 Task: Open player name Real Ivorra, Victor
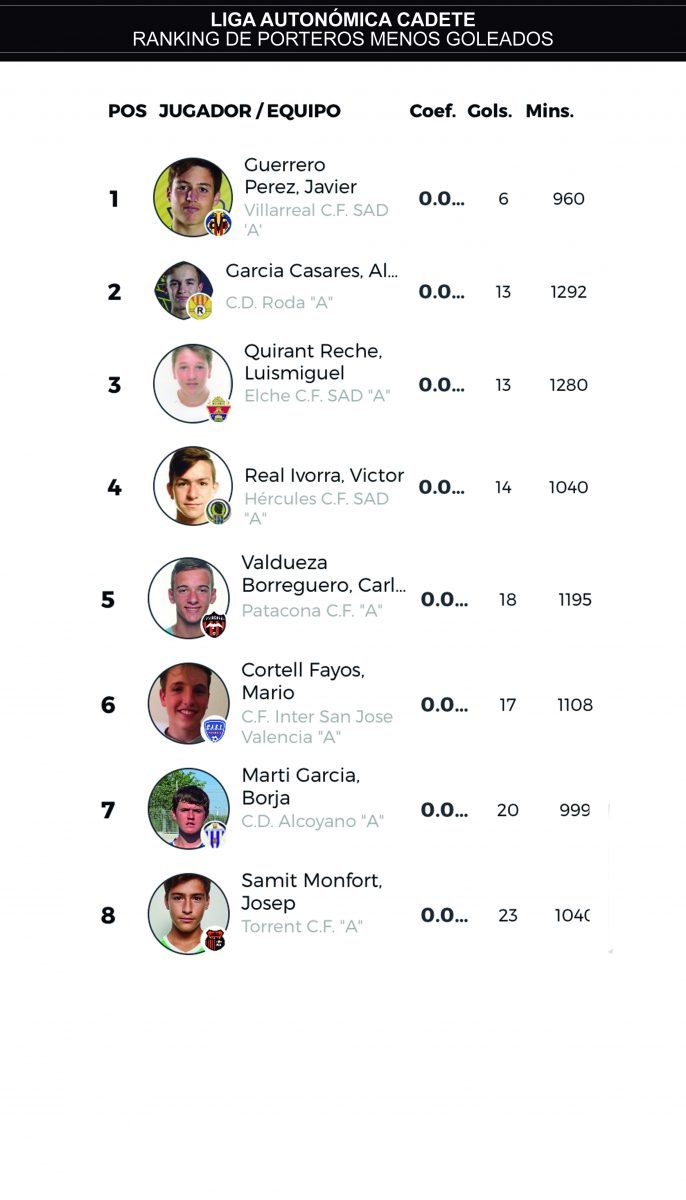[x=324, y=475]
